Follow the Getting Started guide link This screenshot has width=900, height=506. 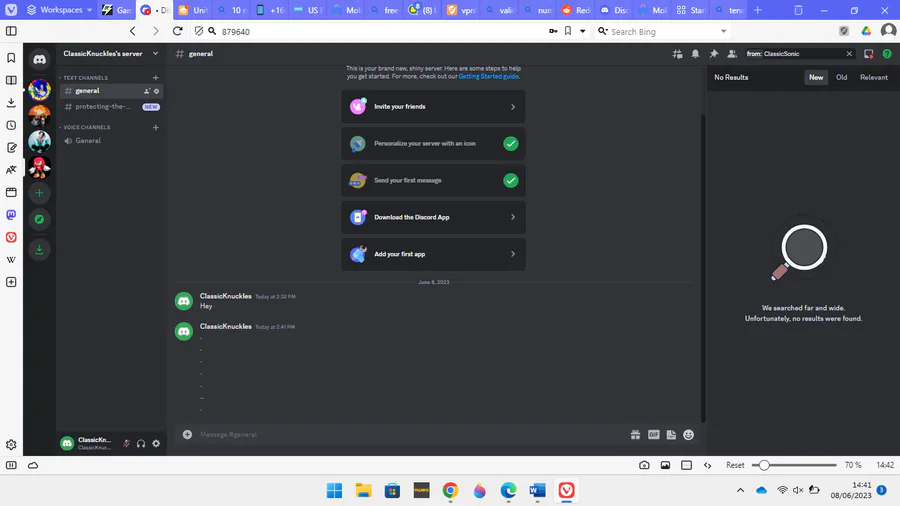click(488, 76)
